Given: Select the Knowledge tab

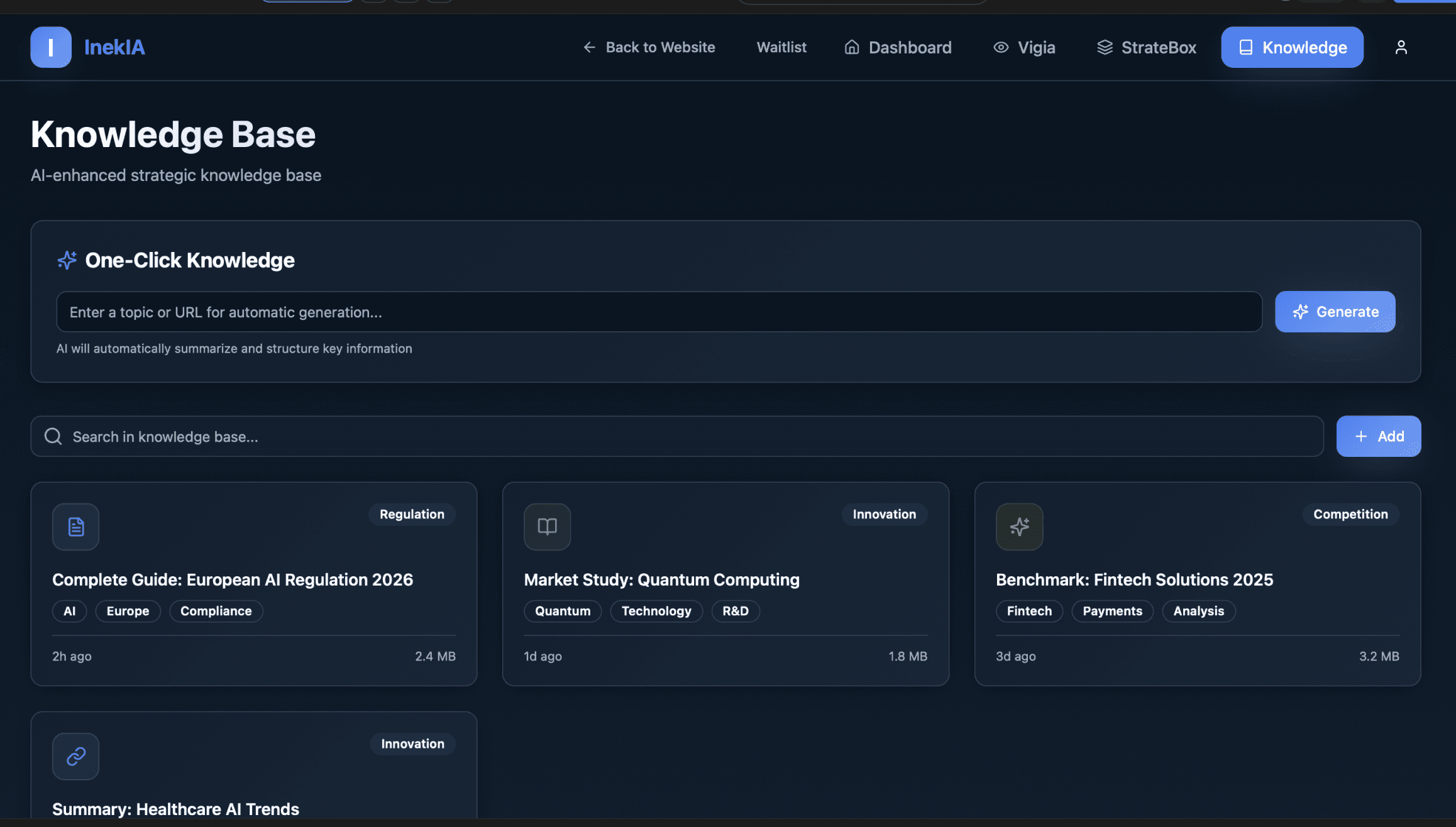Looking at the screenshot, I should (1292, 47).
